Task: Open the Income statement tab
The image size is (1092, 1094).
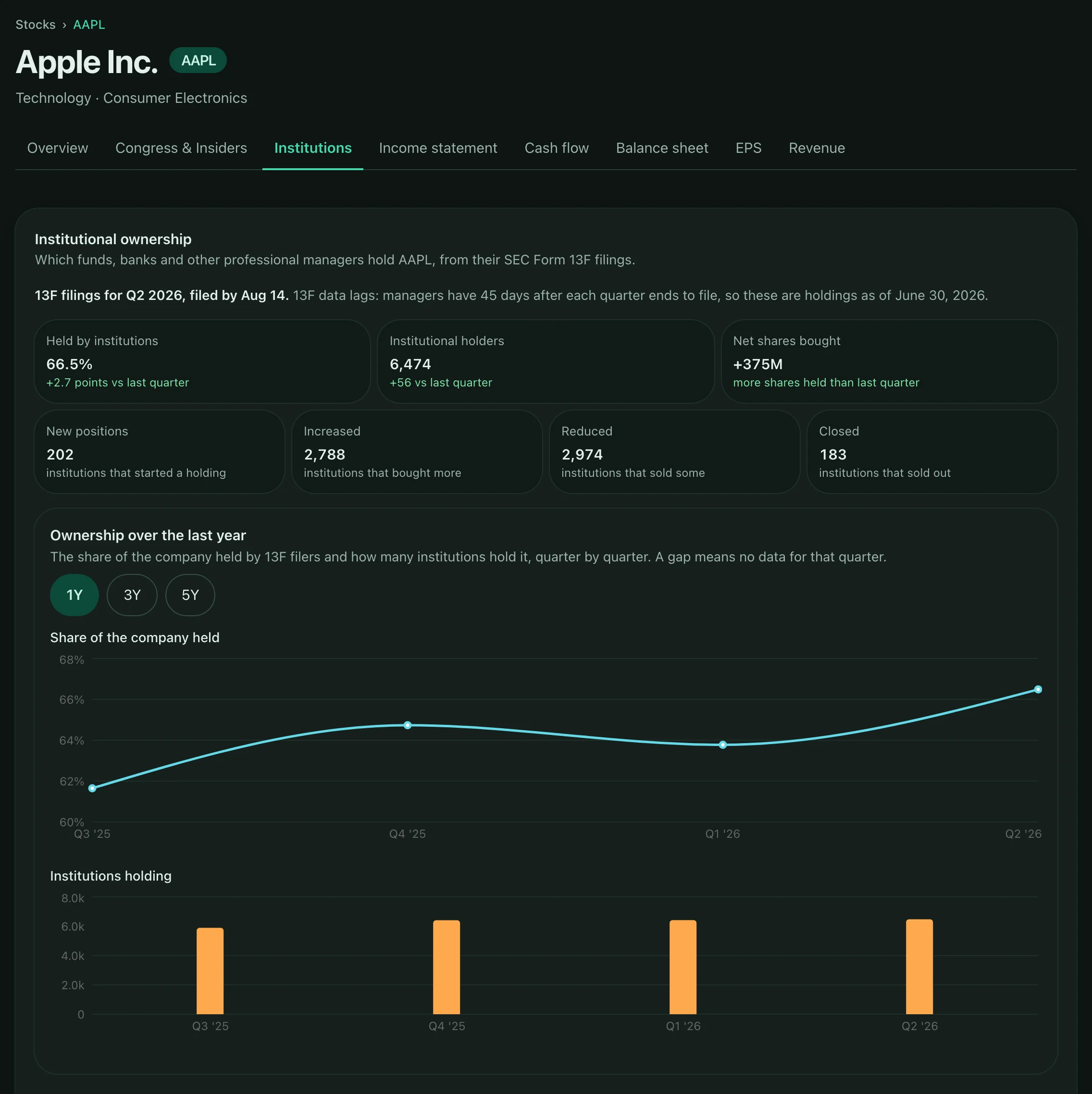Action: tap(437, 148)
